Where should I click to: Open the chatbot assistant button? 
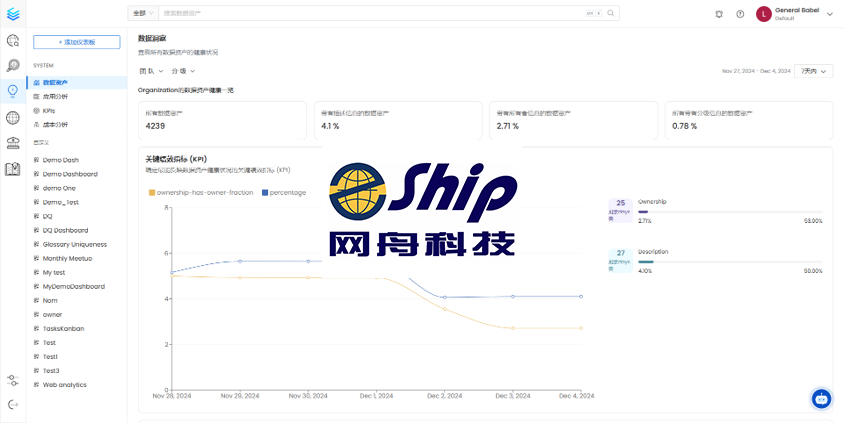tap(821, 398)
